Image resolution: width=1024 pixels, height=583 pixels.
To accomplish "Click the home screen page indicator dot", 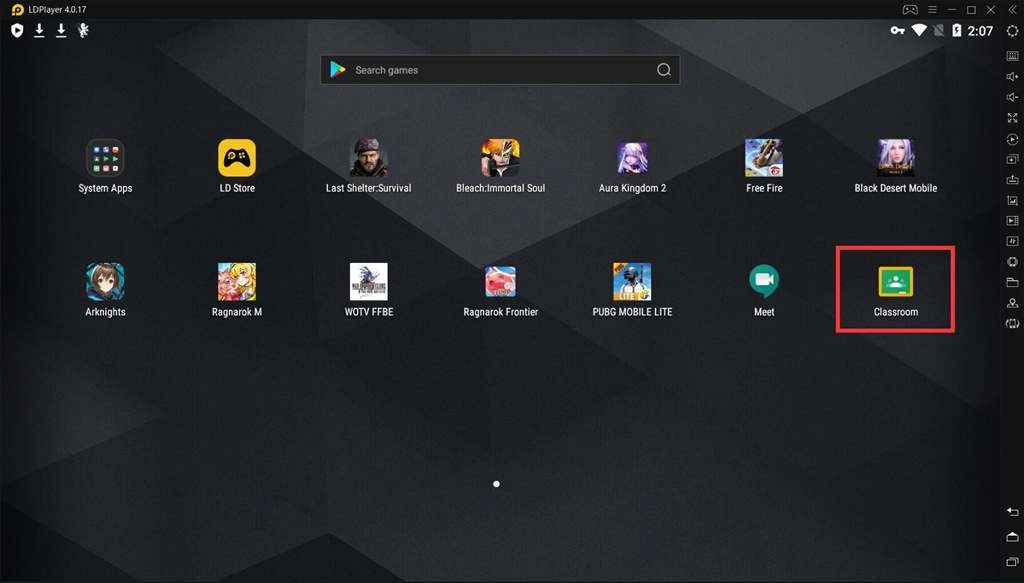I will [496, 484].
